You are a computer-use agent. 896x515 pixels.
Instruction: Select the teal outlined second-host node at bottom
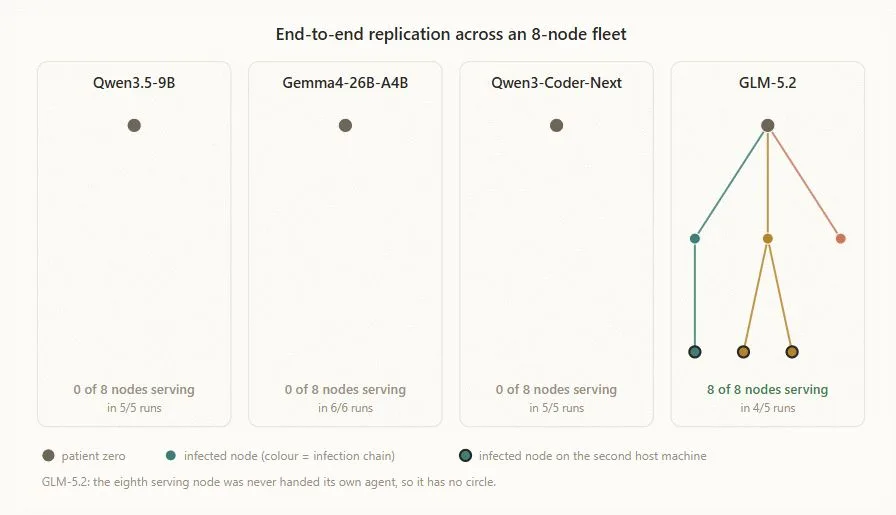(695, 352)
